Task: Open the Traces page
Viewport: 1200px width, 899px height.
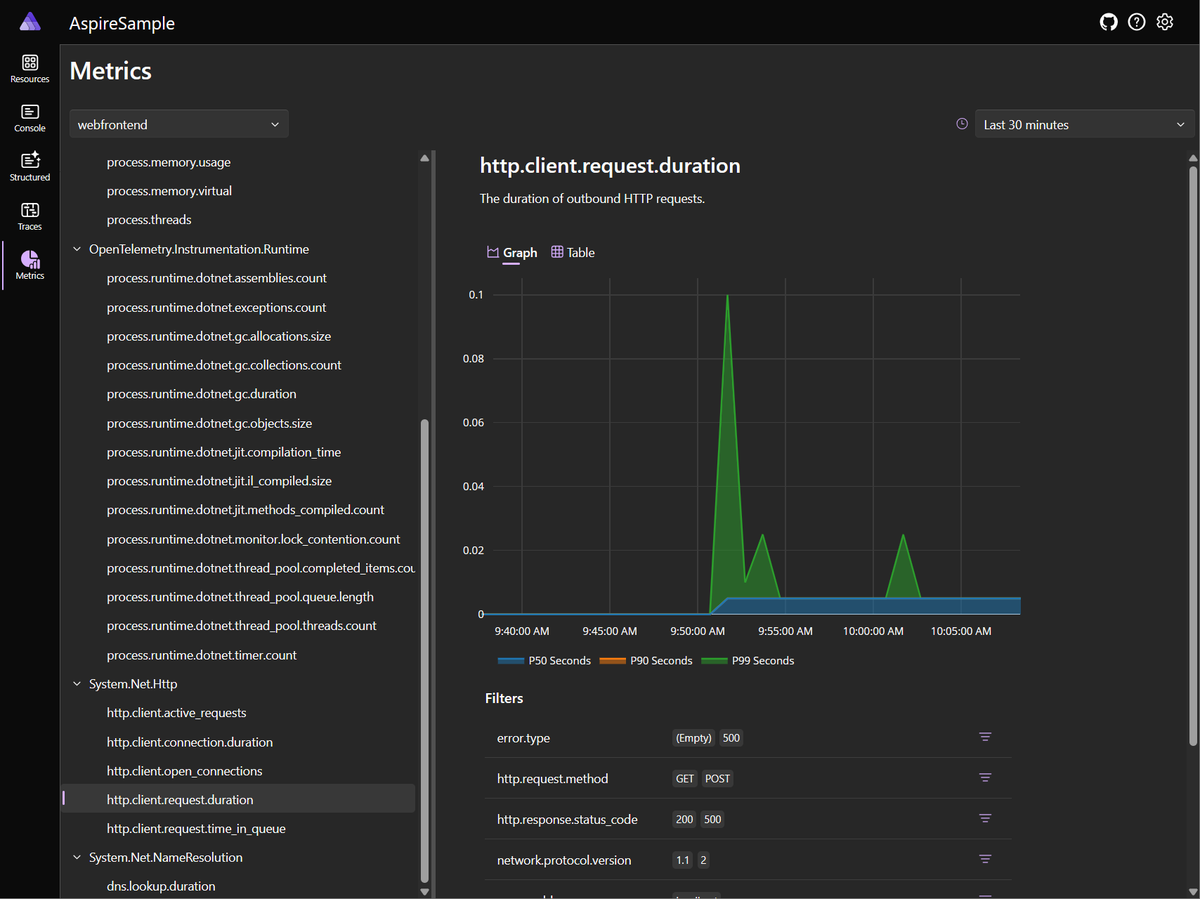Action: click(30, 216)
